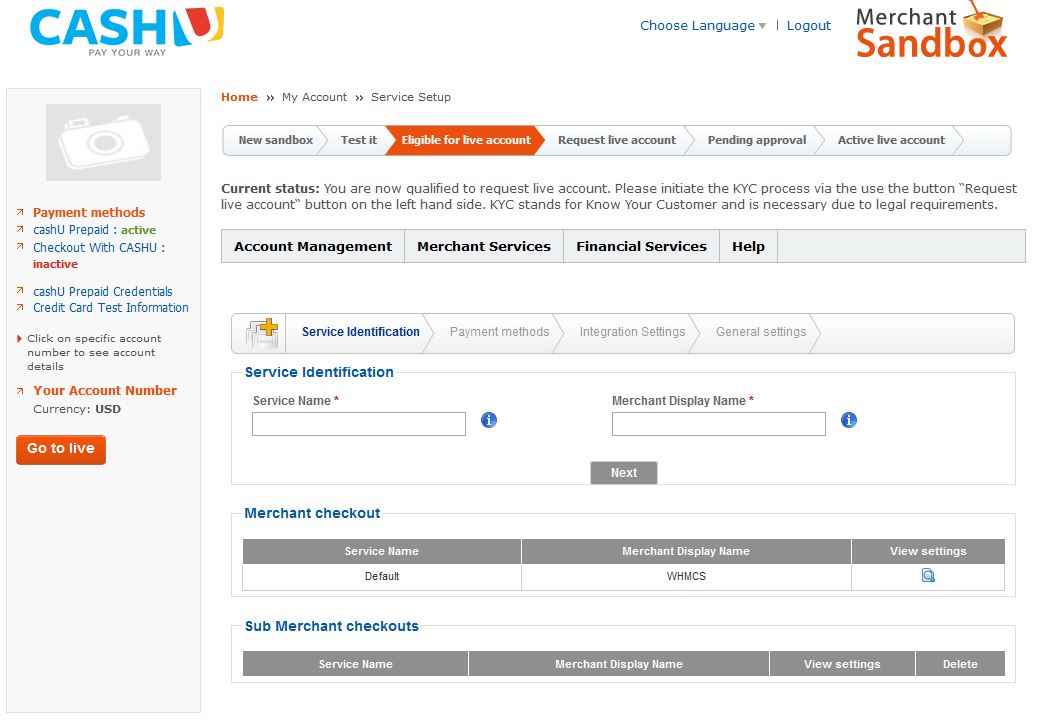The height and width of the screenshot is (720, 1037).
Task: Click the Currency: USD text
Action: [77, 409]
